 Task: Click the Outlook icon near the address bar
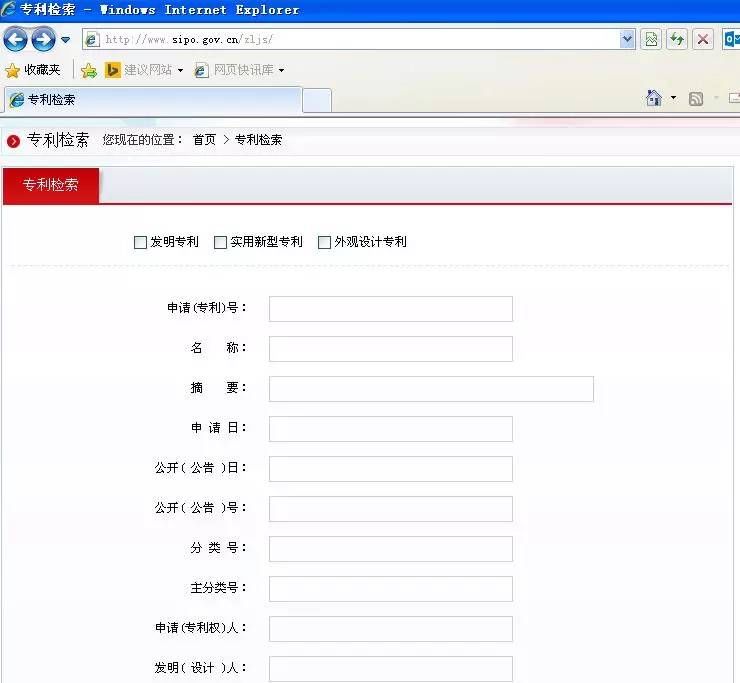coord(731,40)
